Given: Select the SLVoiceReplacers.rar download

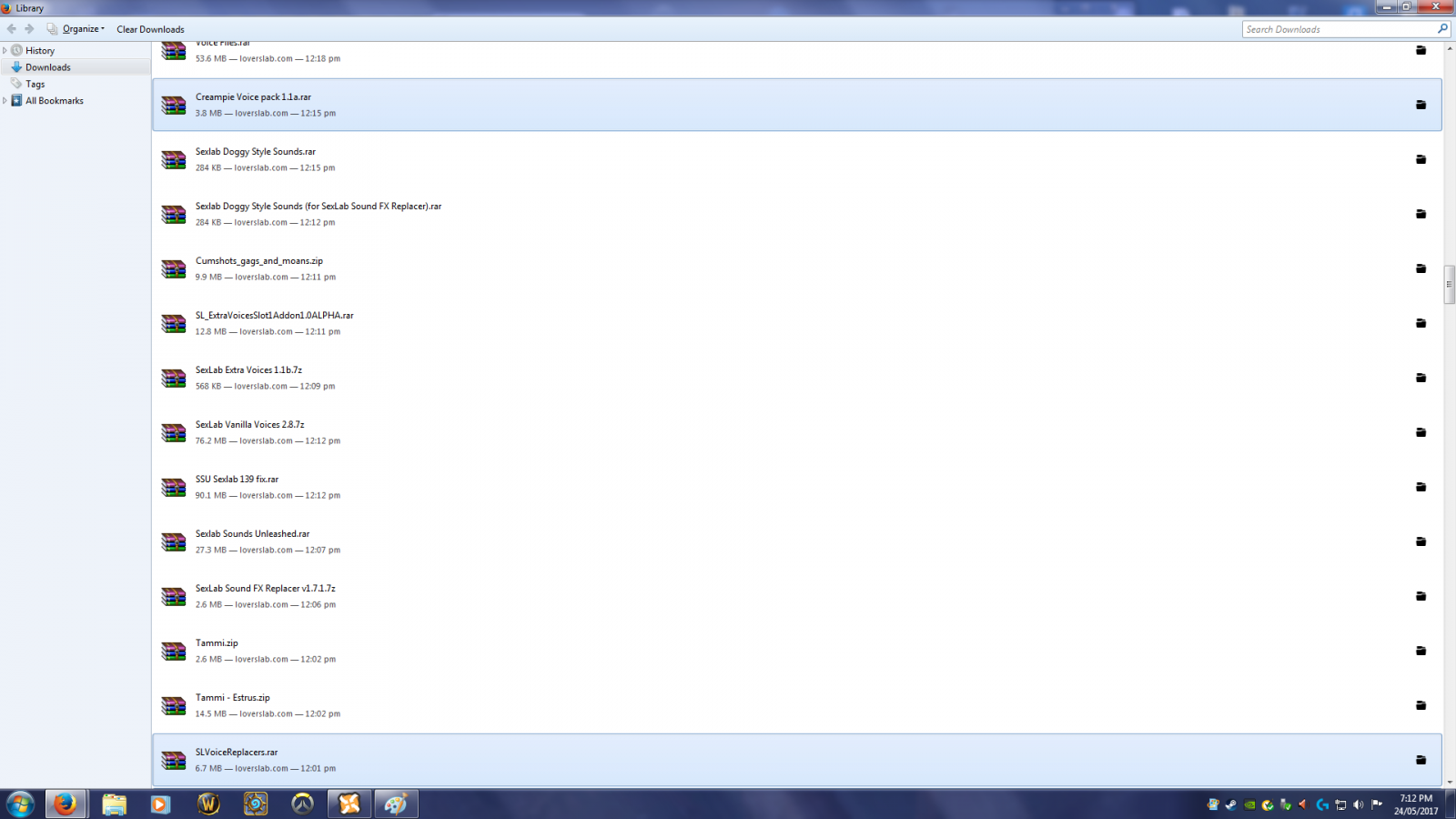Looking at the screenshot, I should tap(797, 760).
